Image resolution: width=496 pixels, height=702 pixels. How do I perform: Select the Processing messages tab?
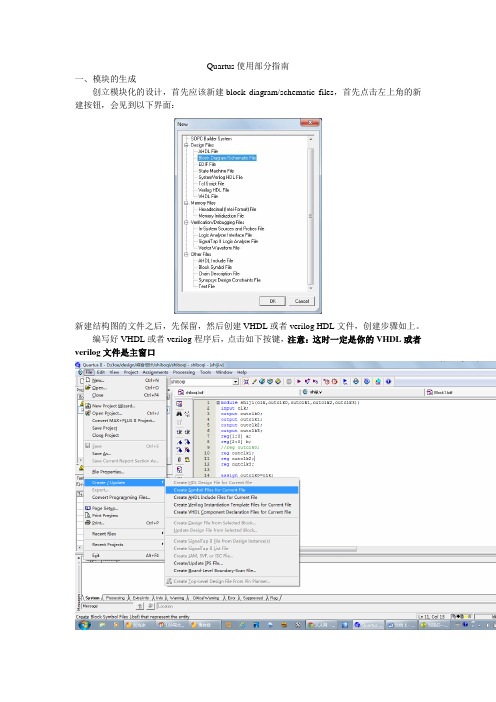[115, 598]
